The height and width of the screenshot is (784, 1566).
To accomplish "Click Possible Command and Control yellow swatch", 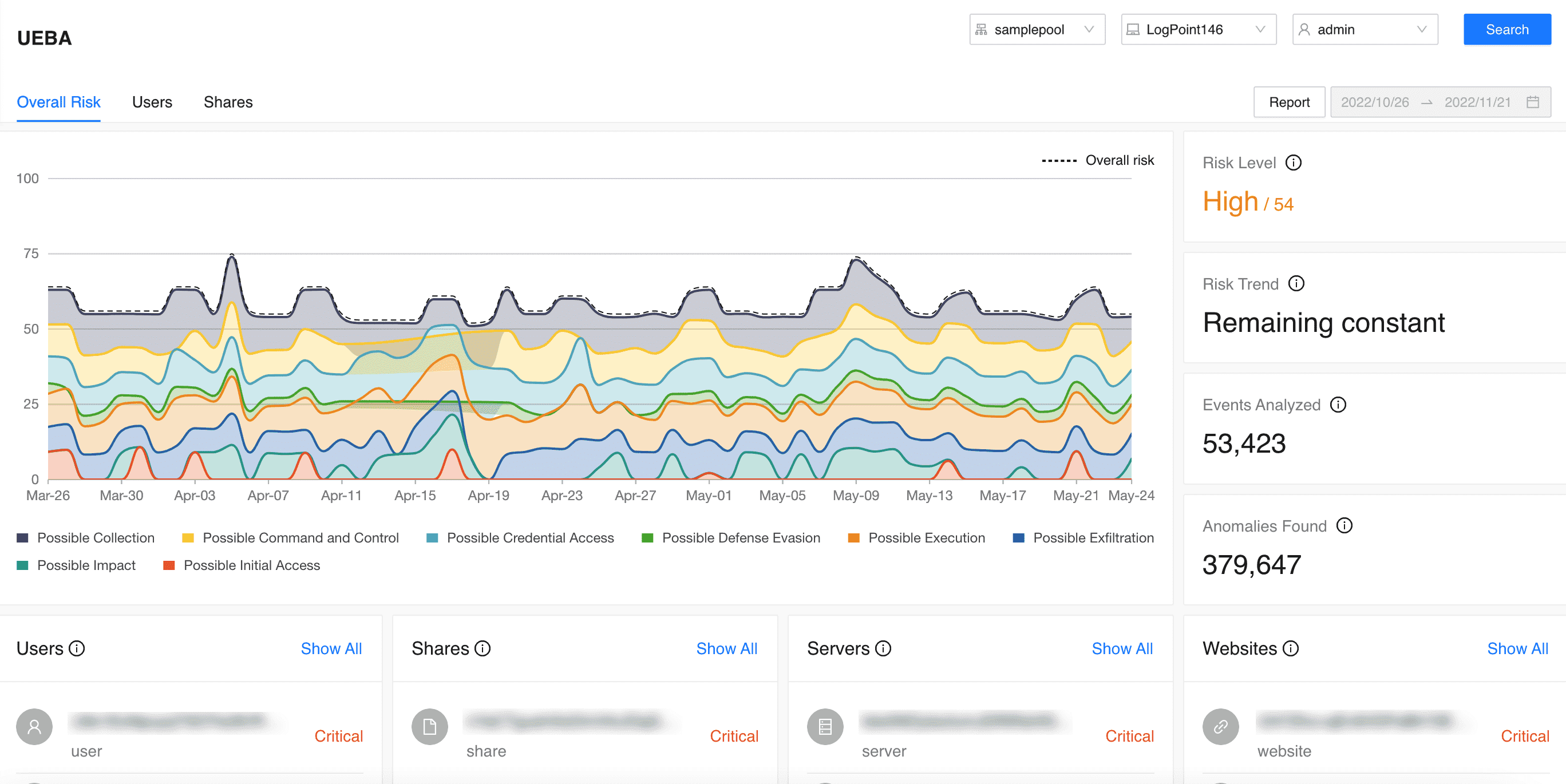I will coord(188,538).
